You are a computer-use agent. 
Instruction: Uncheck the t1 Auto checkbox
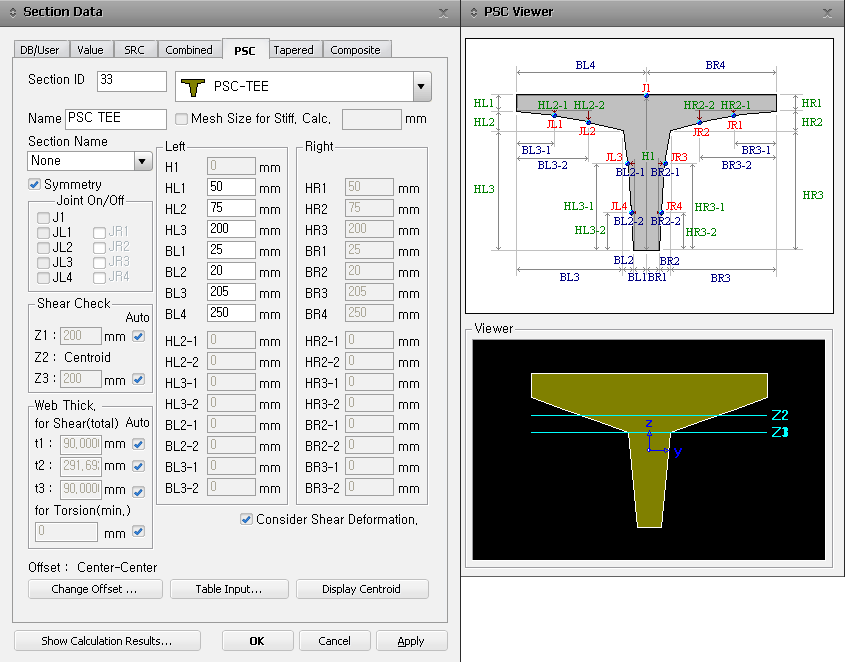(x=138, y=444)
